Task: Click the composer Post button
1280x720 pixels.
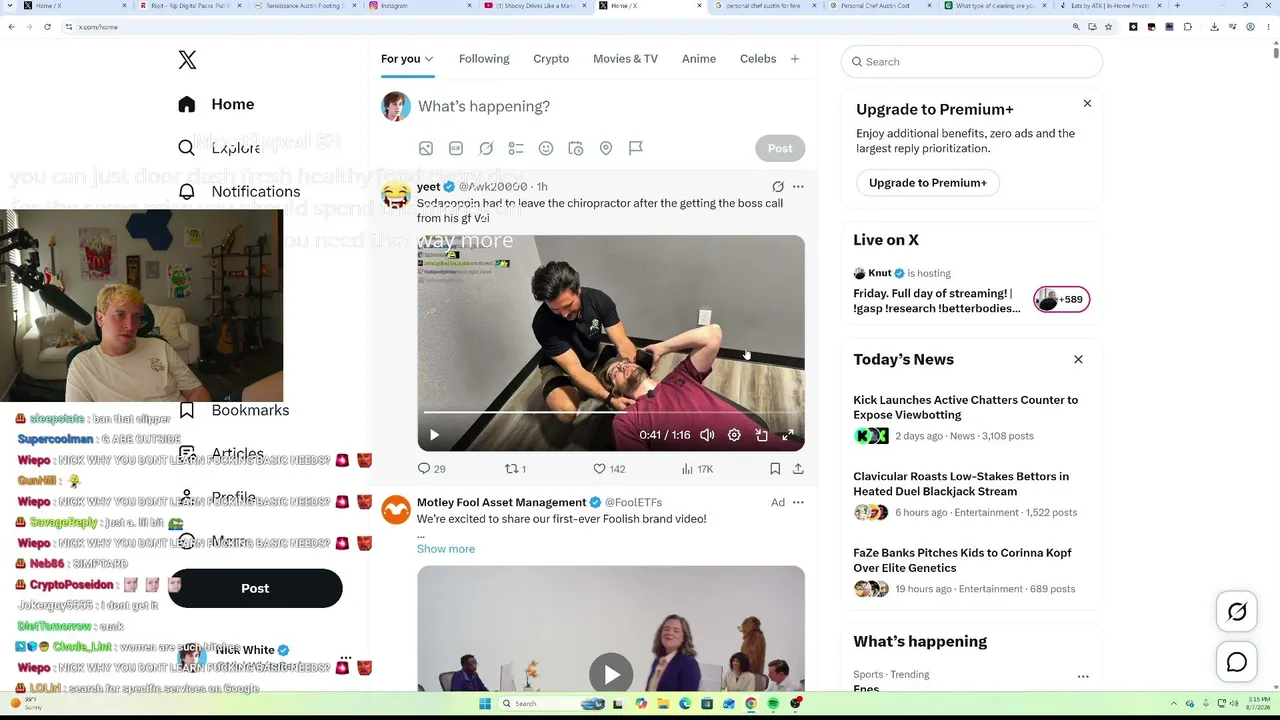Action: [780, 148]
